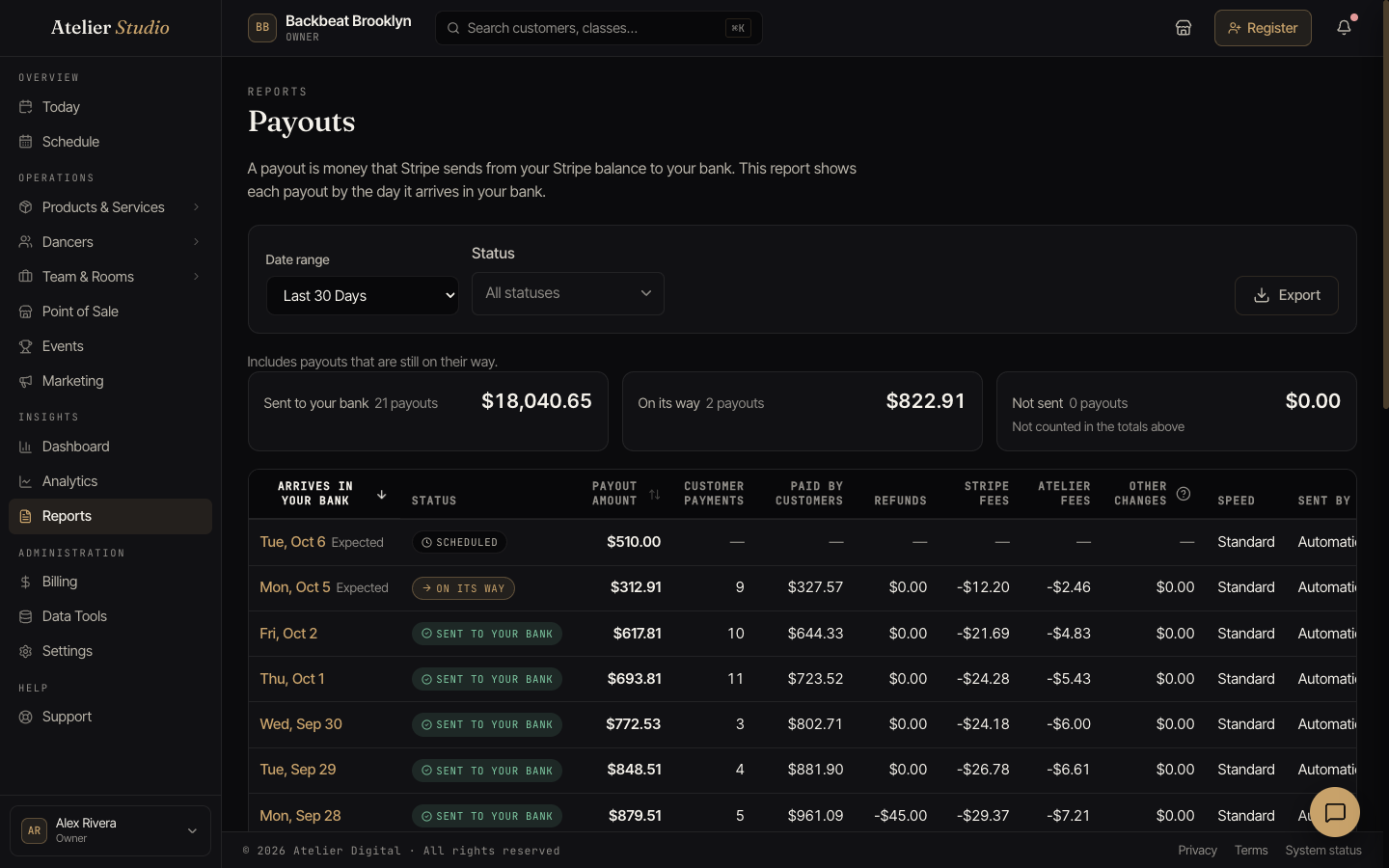Open the Terms footer link
Screen dimensions: 1389x868
click(x=1251, y=850)
